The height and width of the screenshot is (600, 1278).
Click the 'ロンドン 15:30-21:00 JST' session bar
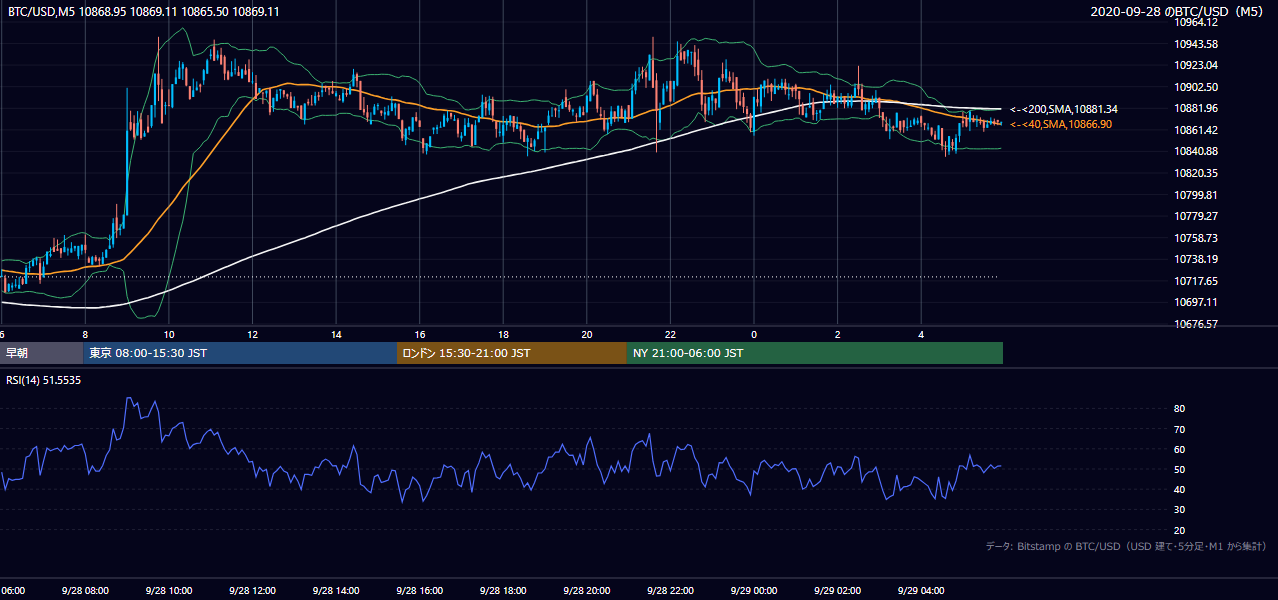pos(512,353)
